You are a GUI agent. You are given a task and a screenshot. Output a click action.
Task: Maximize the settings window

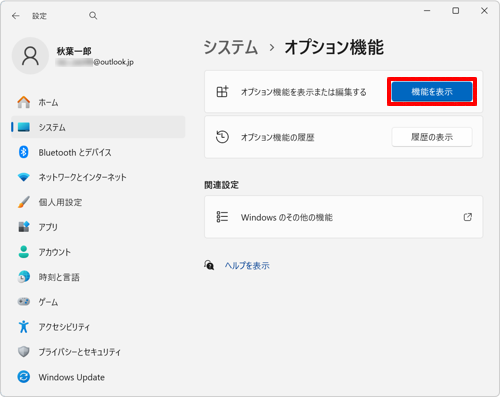pos(455,11)
